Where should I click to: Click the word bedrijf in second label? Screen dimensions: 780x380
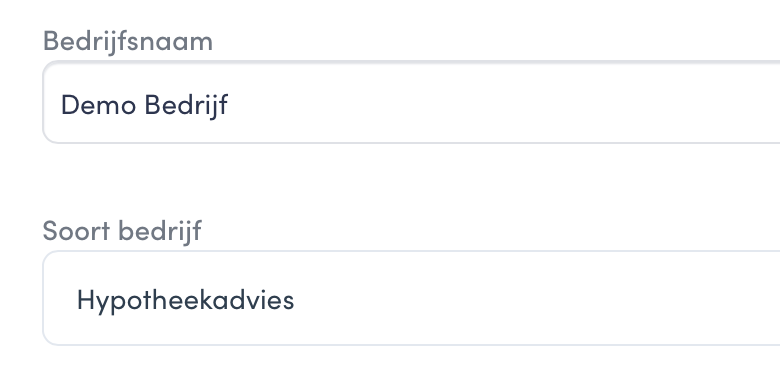point(160,231)
